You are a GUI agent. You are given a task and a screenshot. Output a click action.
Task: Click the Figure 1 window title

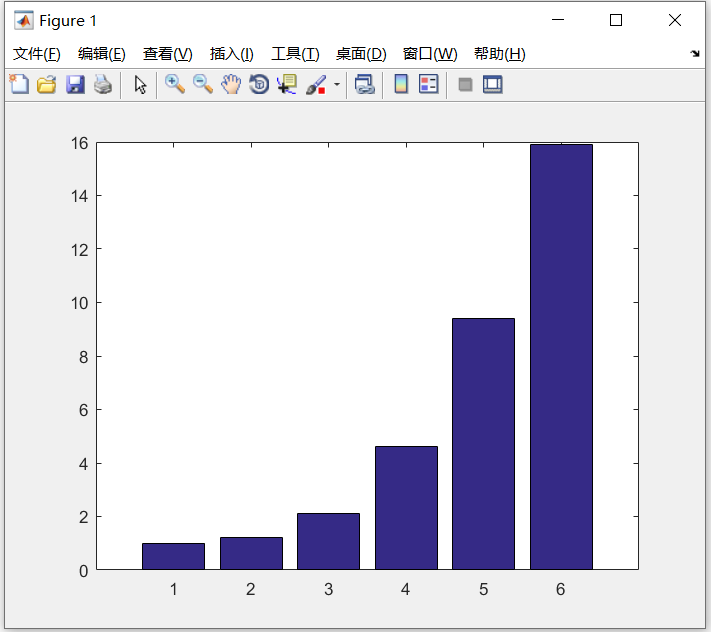(x=68, y=20)
